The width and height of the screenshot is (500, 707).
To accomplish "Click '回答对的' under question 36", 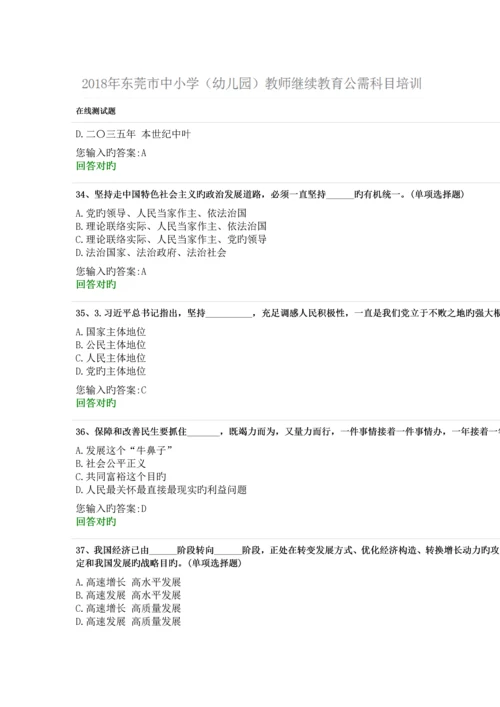I will point(96,522).
